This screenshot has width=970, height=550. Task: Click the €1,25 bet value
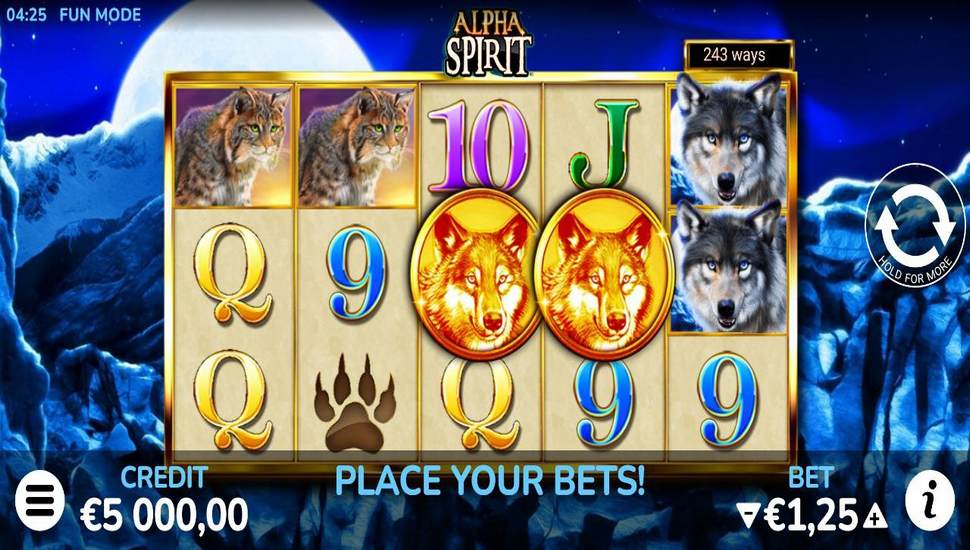click(811, 515)
